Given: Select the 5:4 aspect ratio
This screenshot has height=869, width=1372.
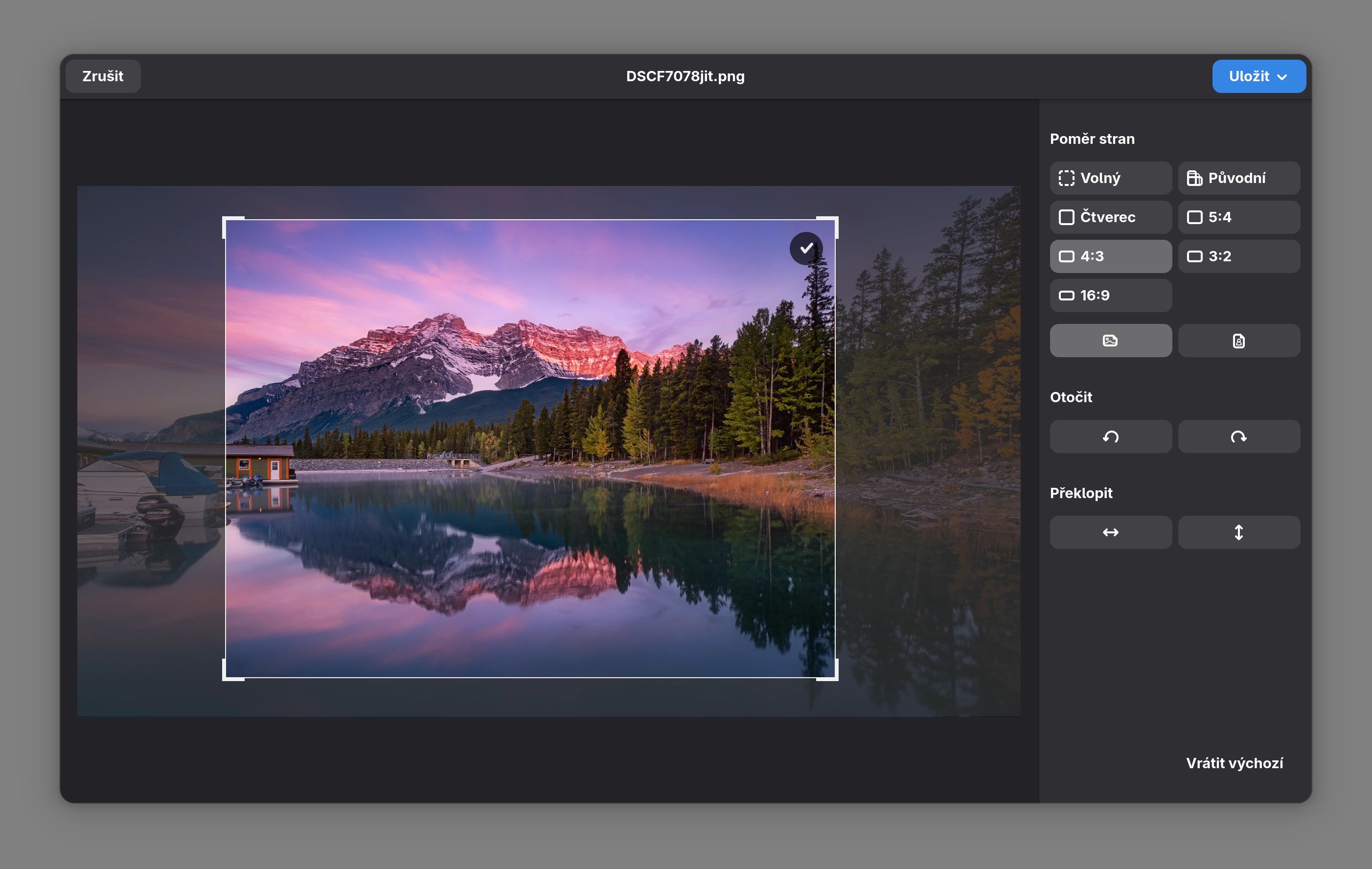Looking at the screenshot, I should point(1238,217).
